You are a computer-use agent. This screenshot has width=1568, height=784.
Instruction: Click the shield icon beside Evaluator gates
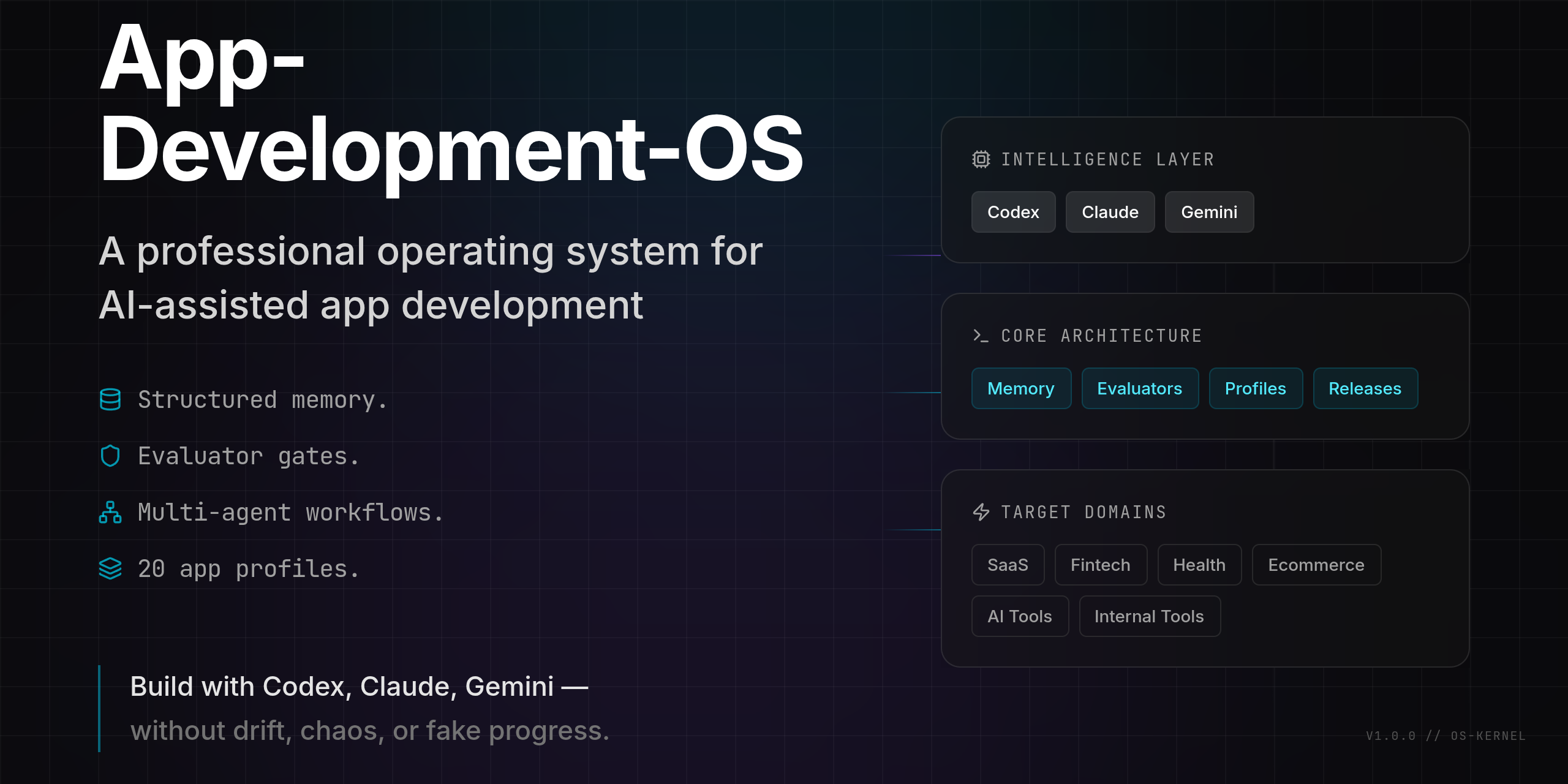[x=110, y=456]
